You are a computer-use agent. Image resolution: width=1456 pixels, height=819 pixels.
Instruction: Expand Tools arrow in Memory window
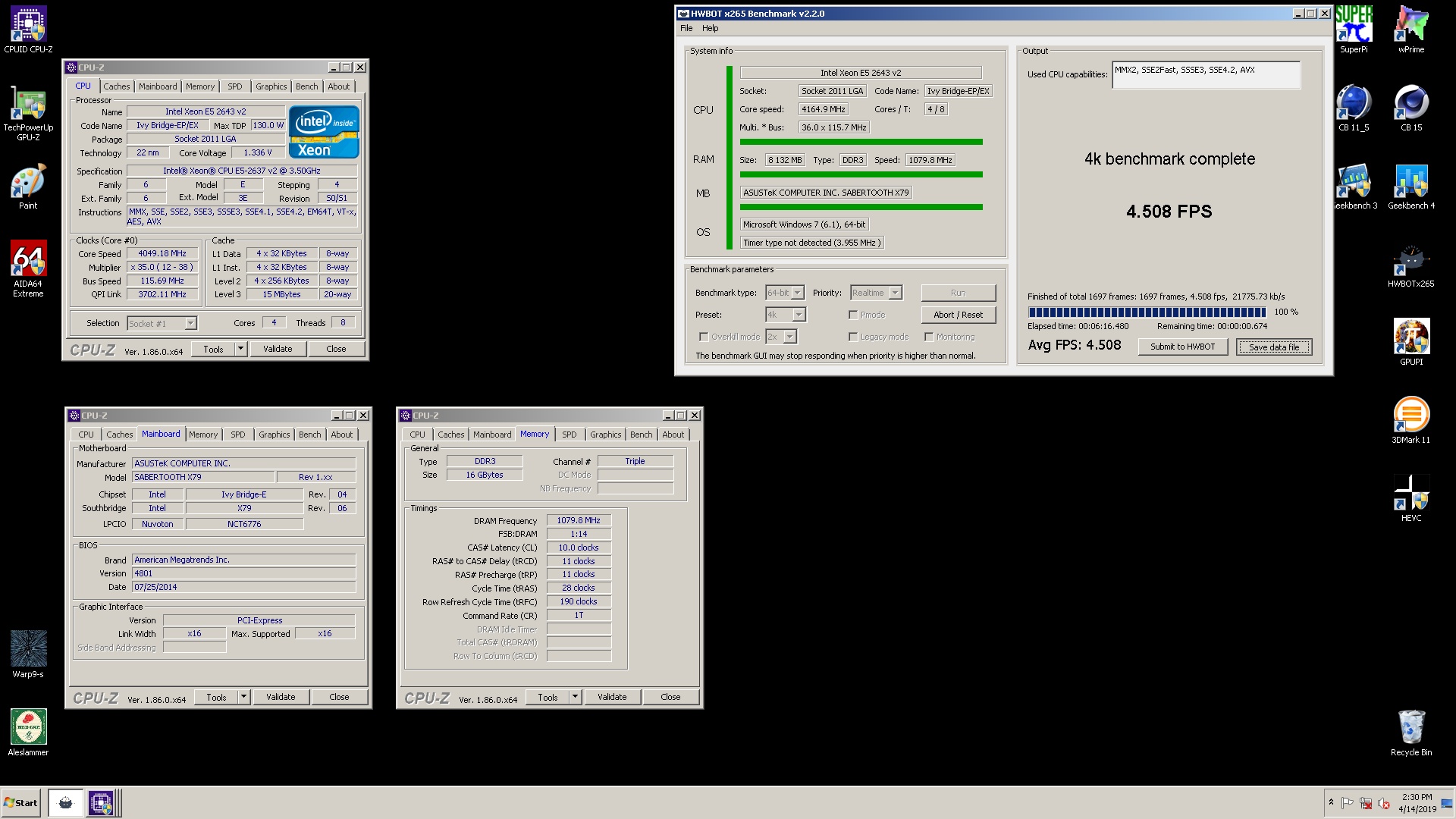click(575, 697)
